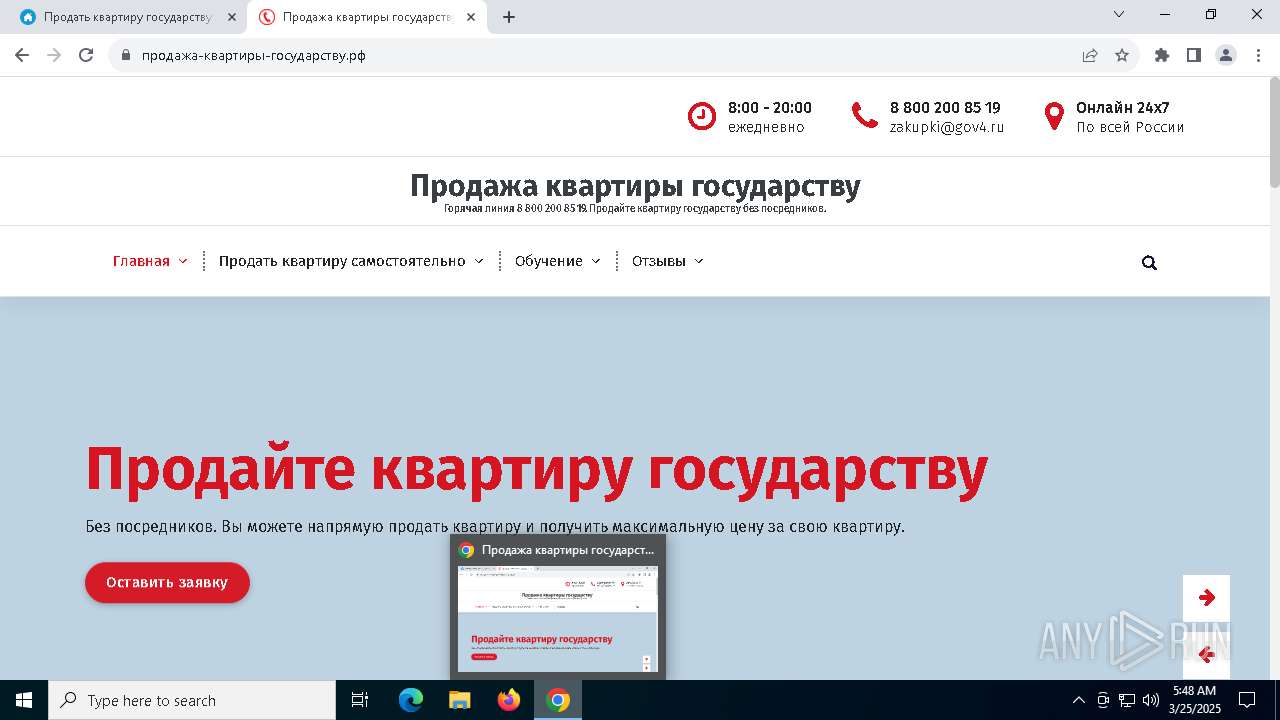Click the site title 'Продажа квартиры государству'
The height and width of the screenshot is (720, 1280).
coord(635,186)
